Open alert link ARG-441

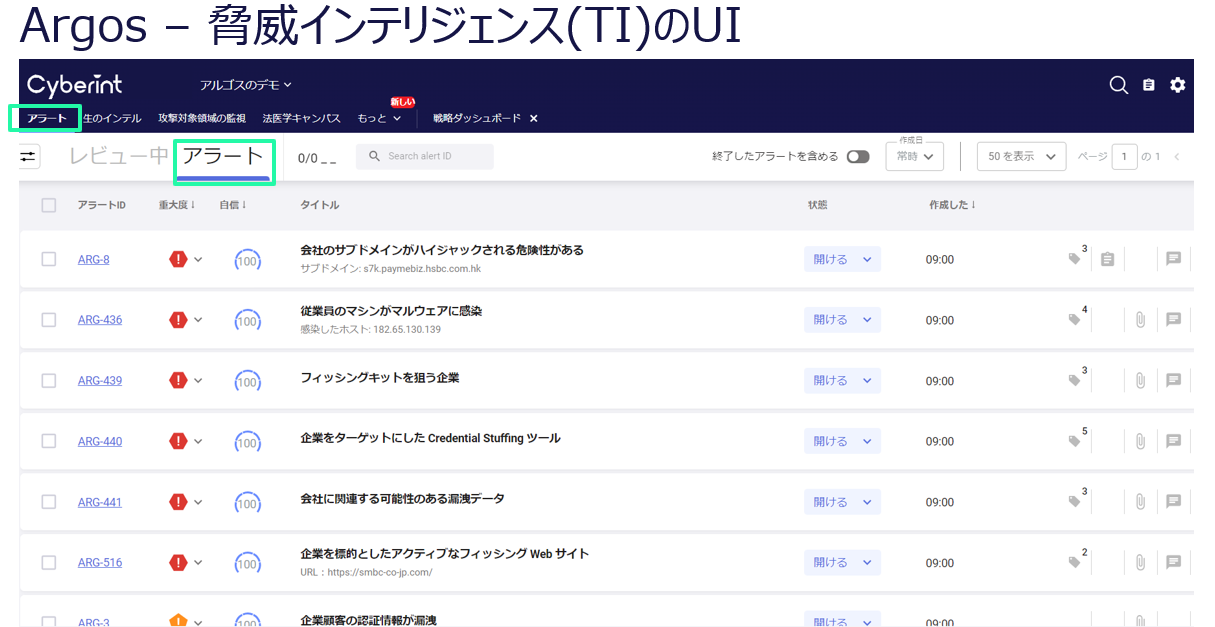pyautogui.click(x=100, y=501)
